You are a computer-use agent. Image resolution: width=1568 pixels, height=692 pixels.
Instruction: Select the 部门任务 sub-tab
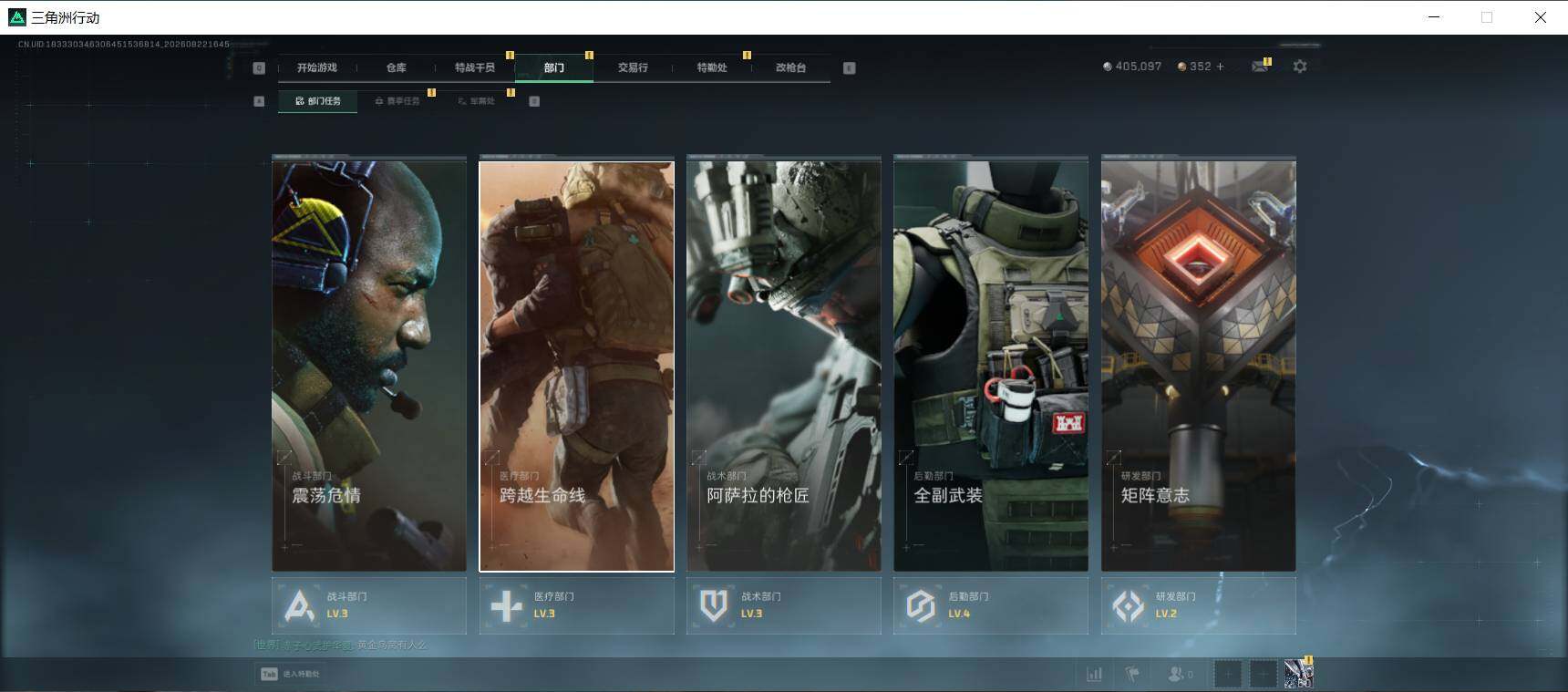[318, 101]
